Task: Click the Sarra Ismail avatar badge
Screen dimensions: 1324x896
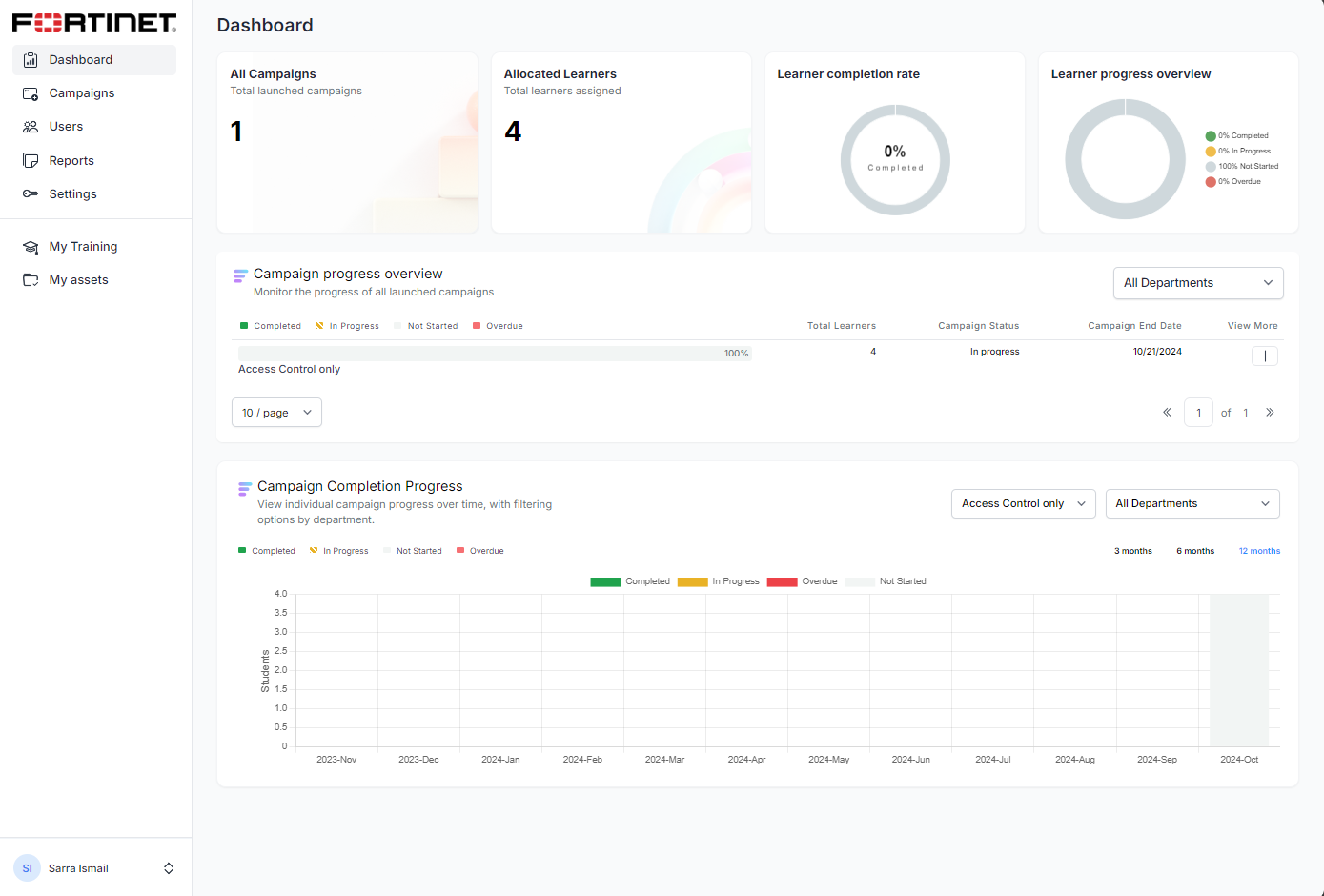Action: (27, 868)
